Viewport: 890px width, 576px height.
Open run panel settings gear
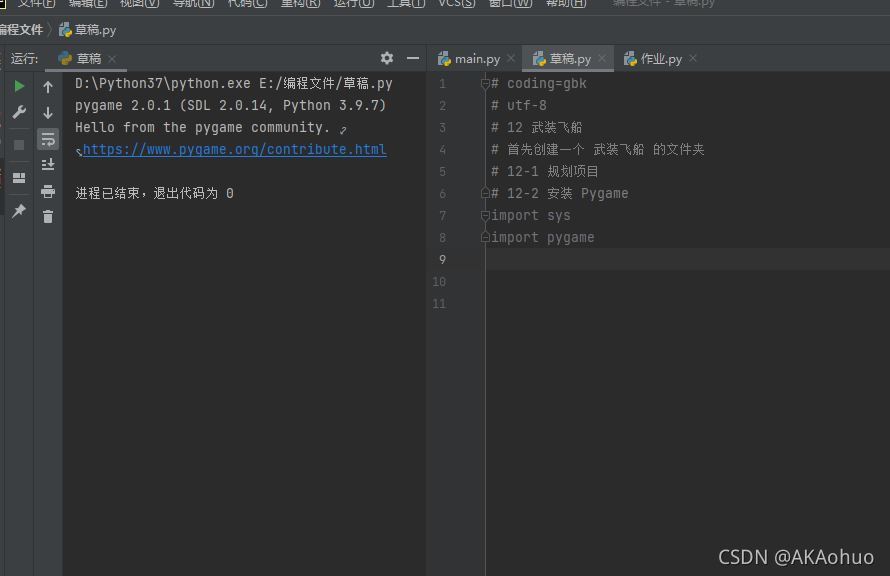(387, 58)
